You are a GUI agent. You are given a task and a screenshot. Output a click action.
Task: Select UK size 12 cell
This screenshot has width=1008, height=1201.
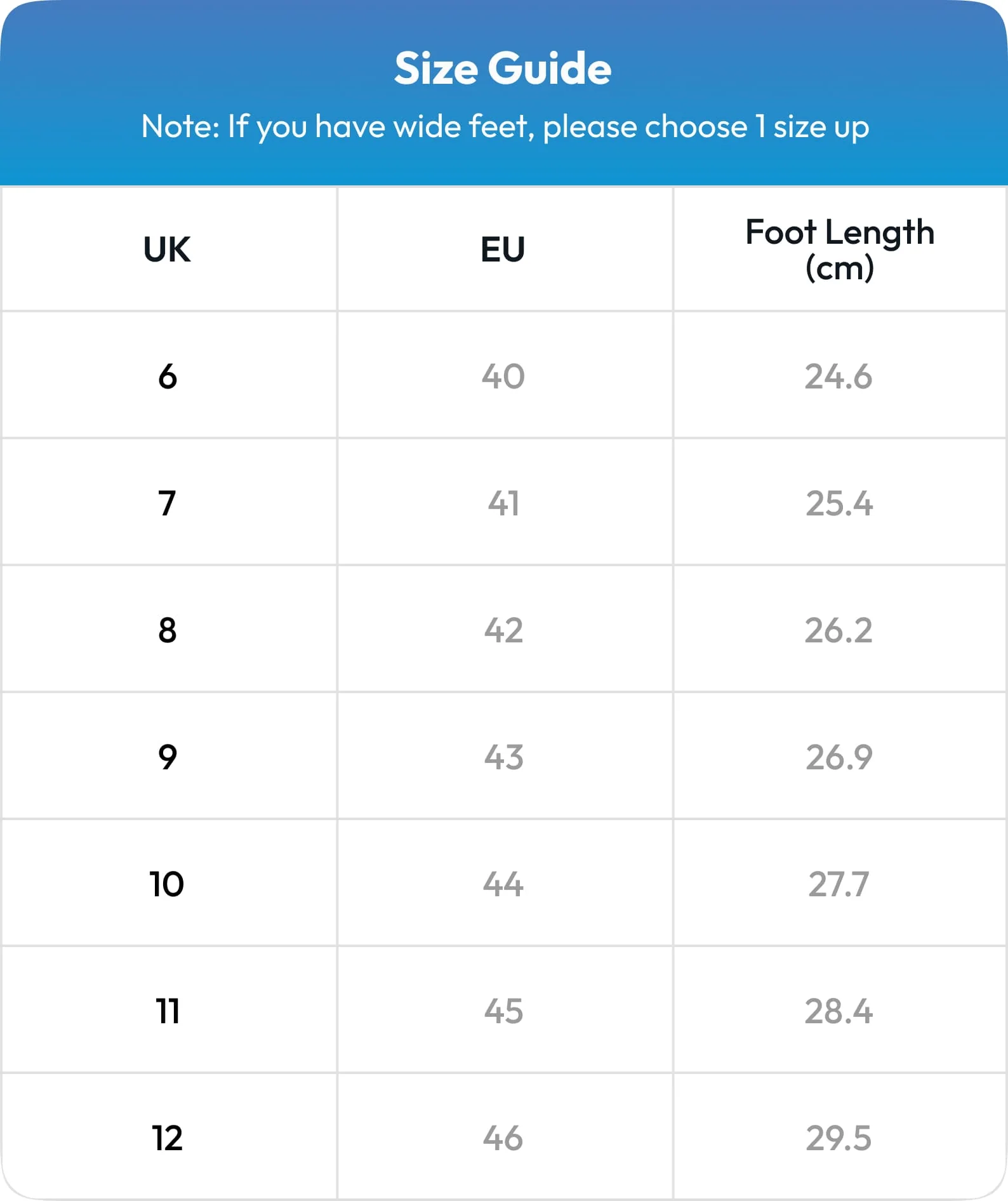point(168,1138)
